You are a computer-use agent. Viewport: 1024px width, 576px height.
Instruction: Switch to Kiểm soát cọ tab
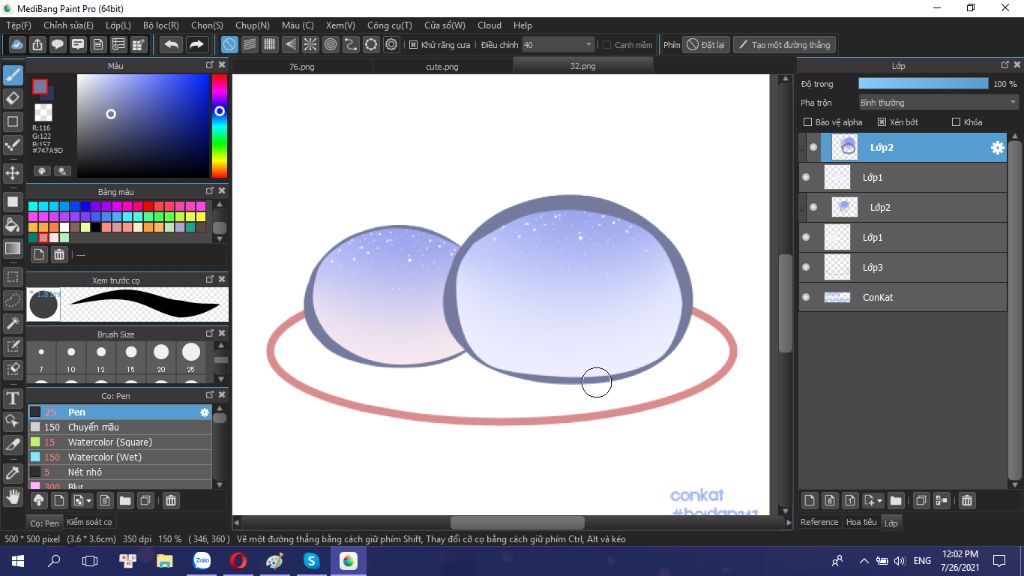coord(89,522)
